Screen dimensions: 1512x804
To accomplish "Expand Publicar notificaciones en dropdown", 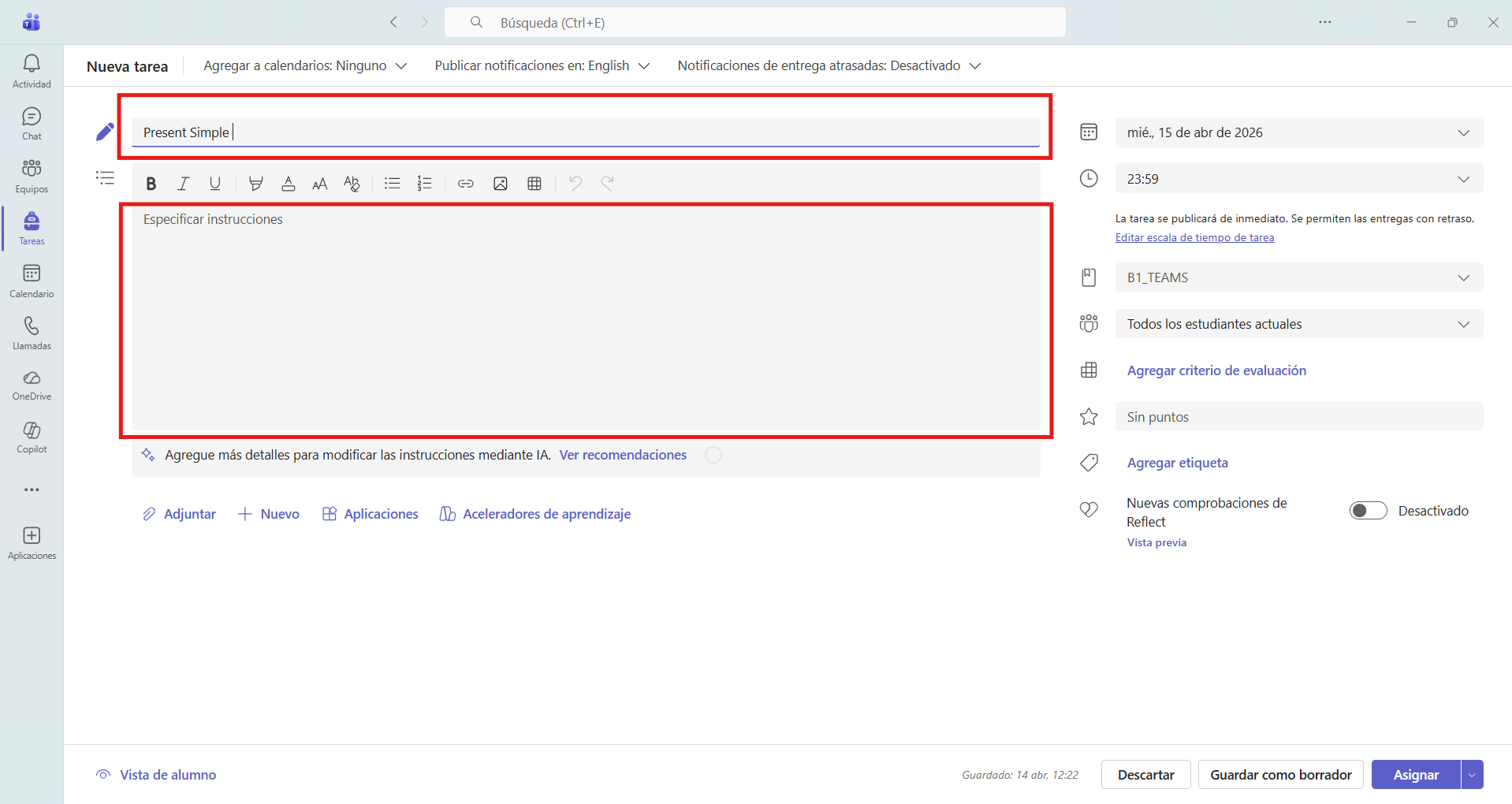I will tap(542, 65).
